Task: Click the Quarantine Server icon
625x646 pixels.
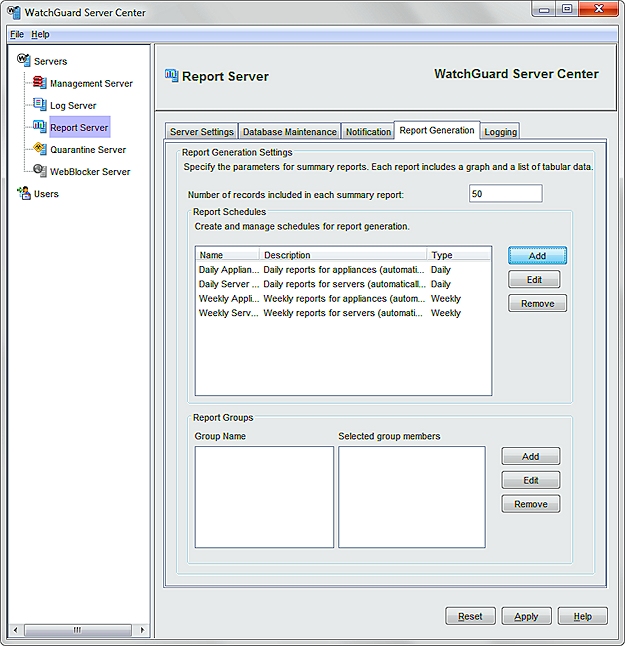Action: click(x=40, y=149)
